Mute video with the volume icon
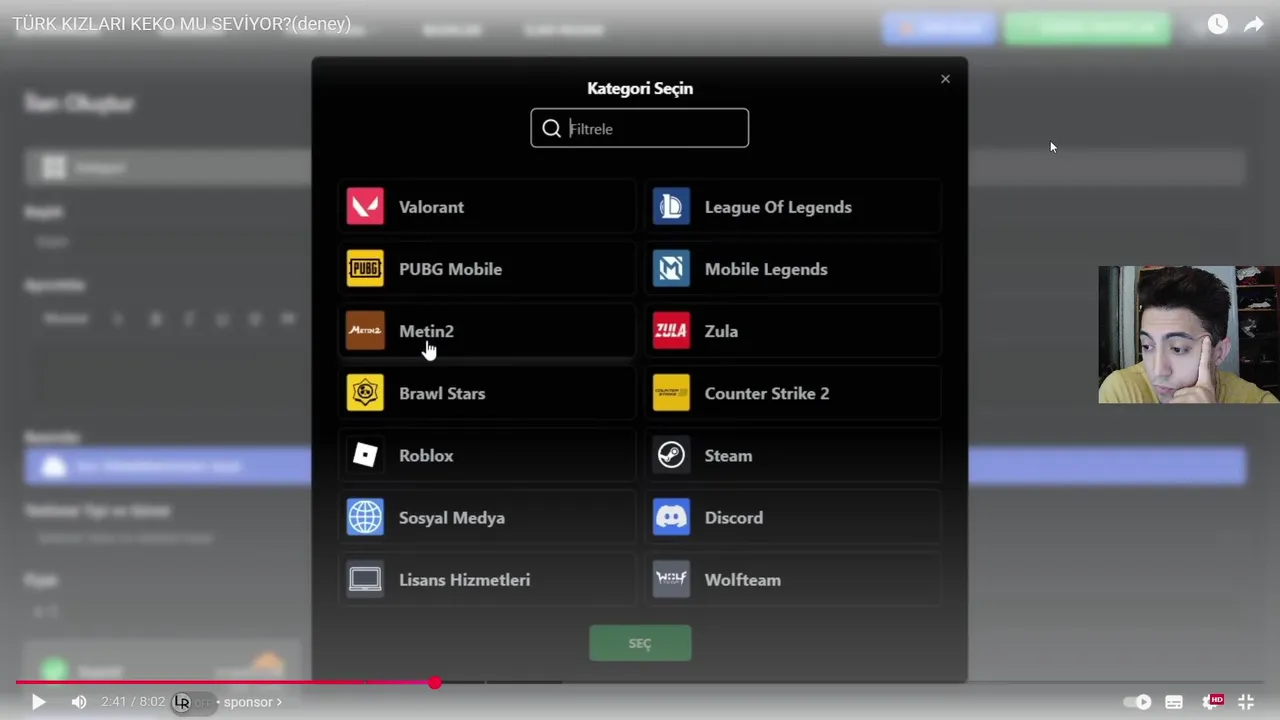Image resolution: width=1280 pixels, height=720 pixels. click(79, 702)
